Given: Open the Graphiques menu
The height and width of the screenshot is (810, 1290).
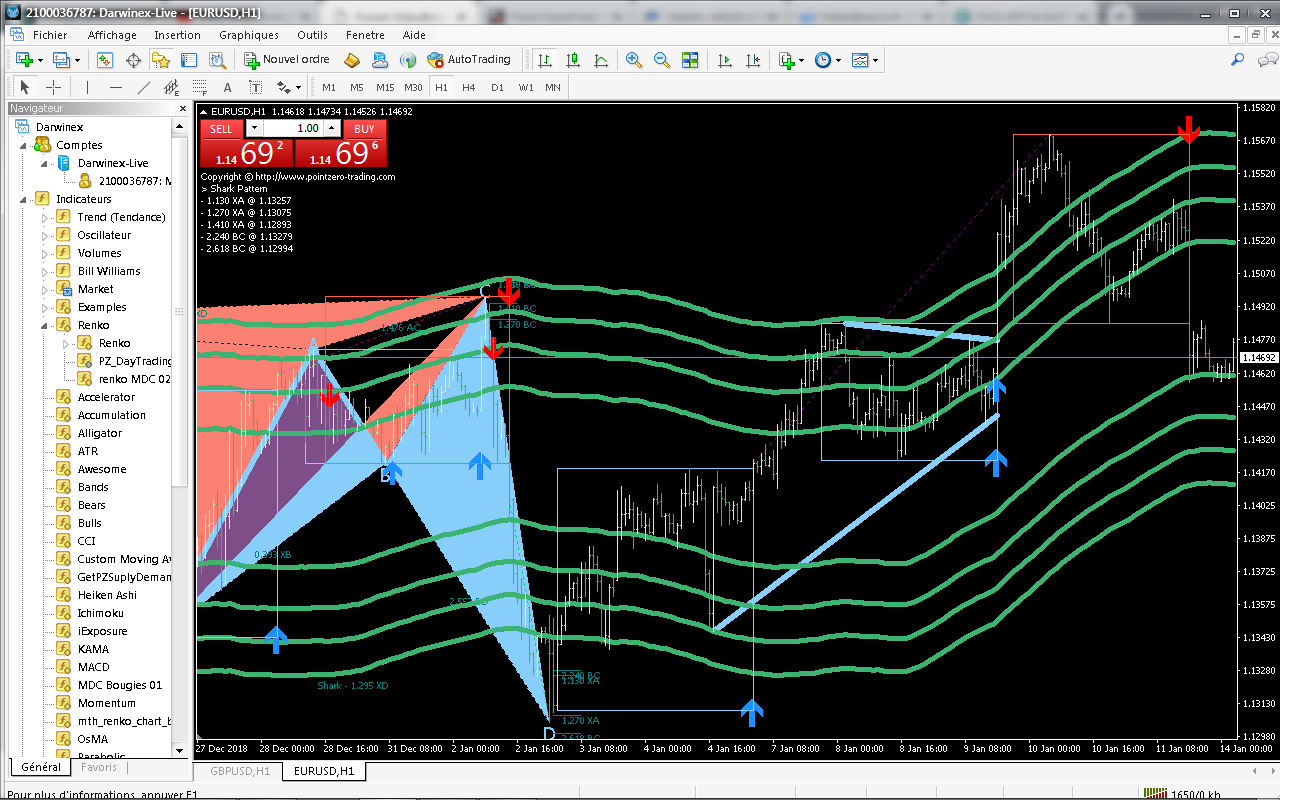Looking at the screenshot, I should pos(248,35).
